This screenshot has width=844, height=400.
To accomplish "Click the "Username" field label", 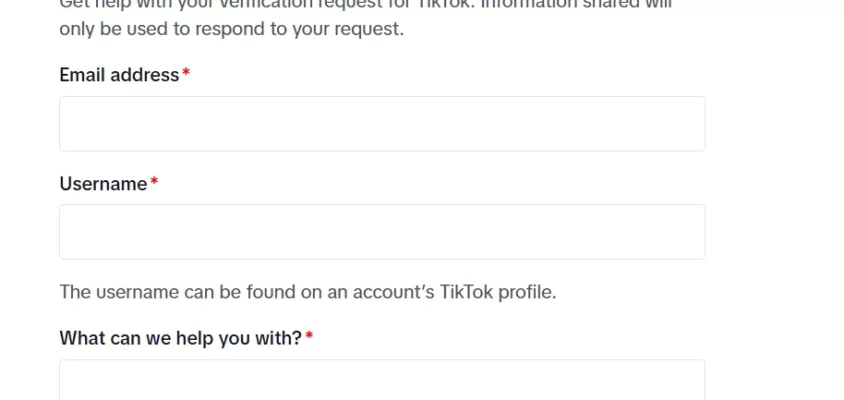I will pos(103,184).
